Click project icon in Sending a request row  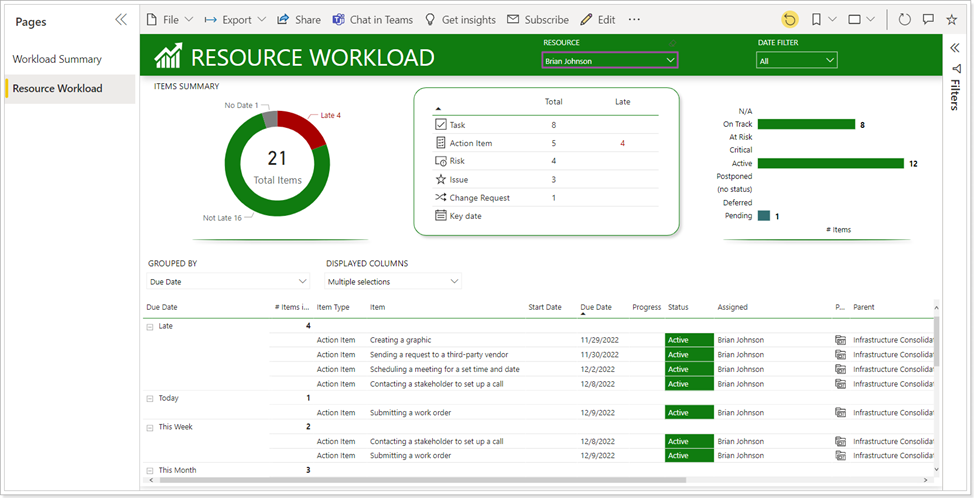[x=840, y=355]
